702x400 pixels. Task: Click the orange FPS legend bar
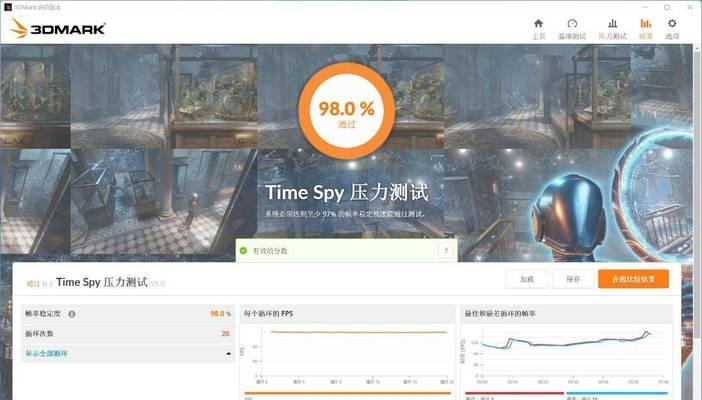click(x=347, y=393)
